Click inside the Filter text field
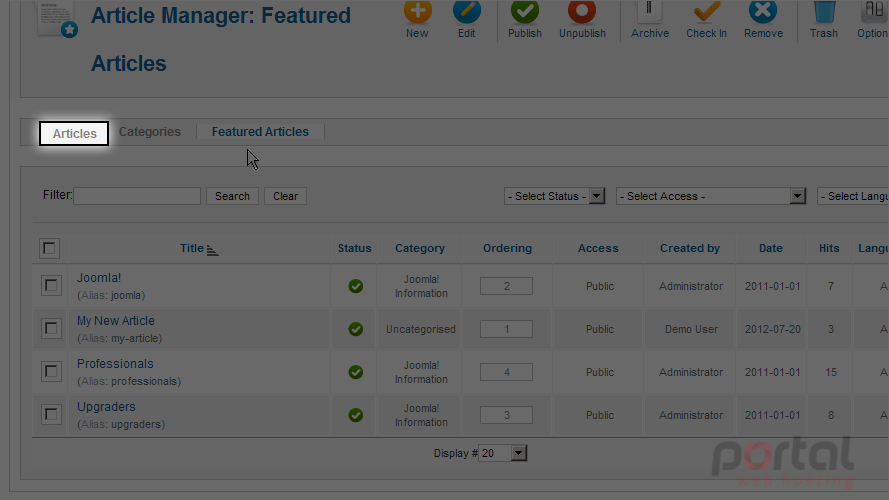Image resolution: width=889 pixels, height=500 pixels. pyautogui.click(x=137, y=196)
